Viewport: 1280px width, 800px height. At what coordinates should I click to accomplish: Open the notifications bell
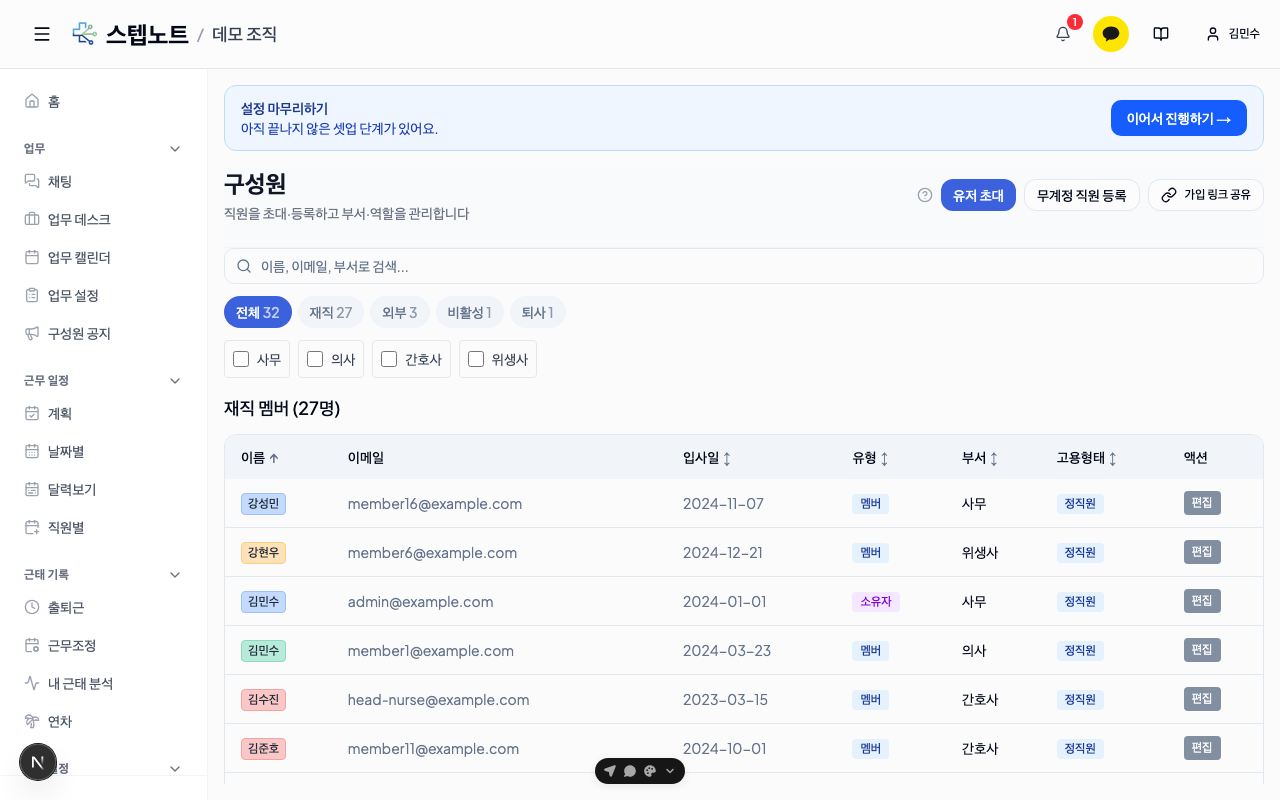coord(1063,34)
